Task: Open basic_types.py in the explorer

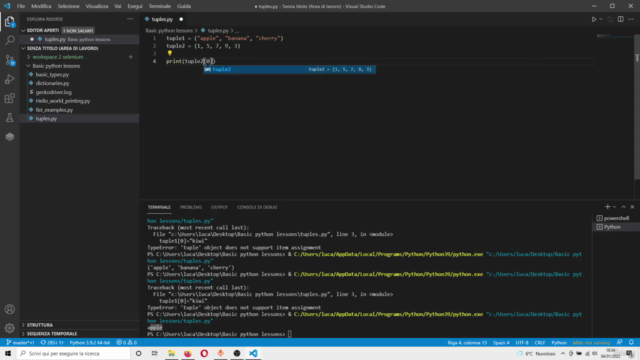Action: tap(52, 75)
